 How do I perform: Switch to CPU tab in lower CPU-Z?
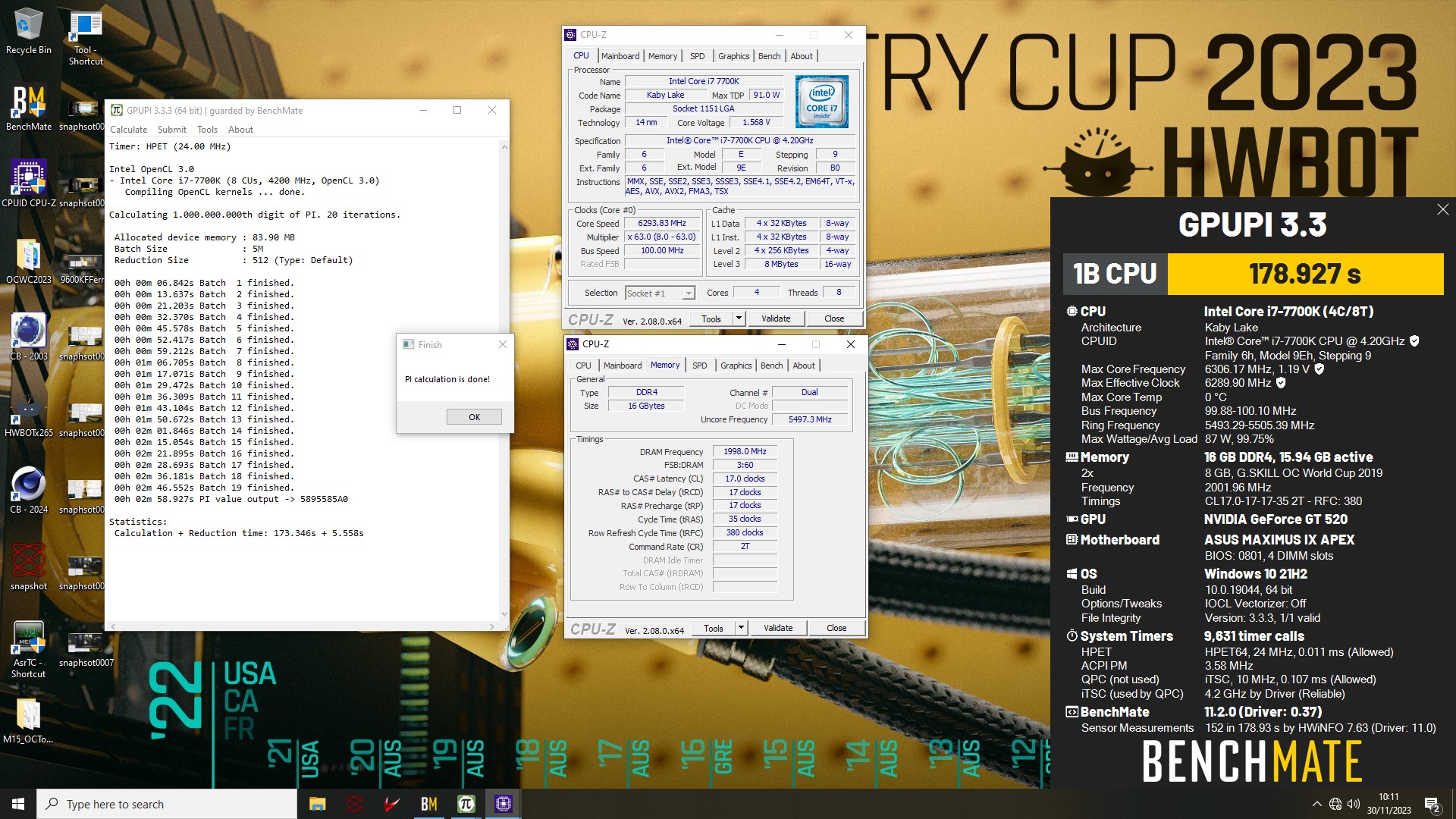tap(583, 366)
